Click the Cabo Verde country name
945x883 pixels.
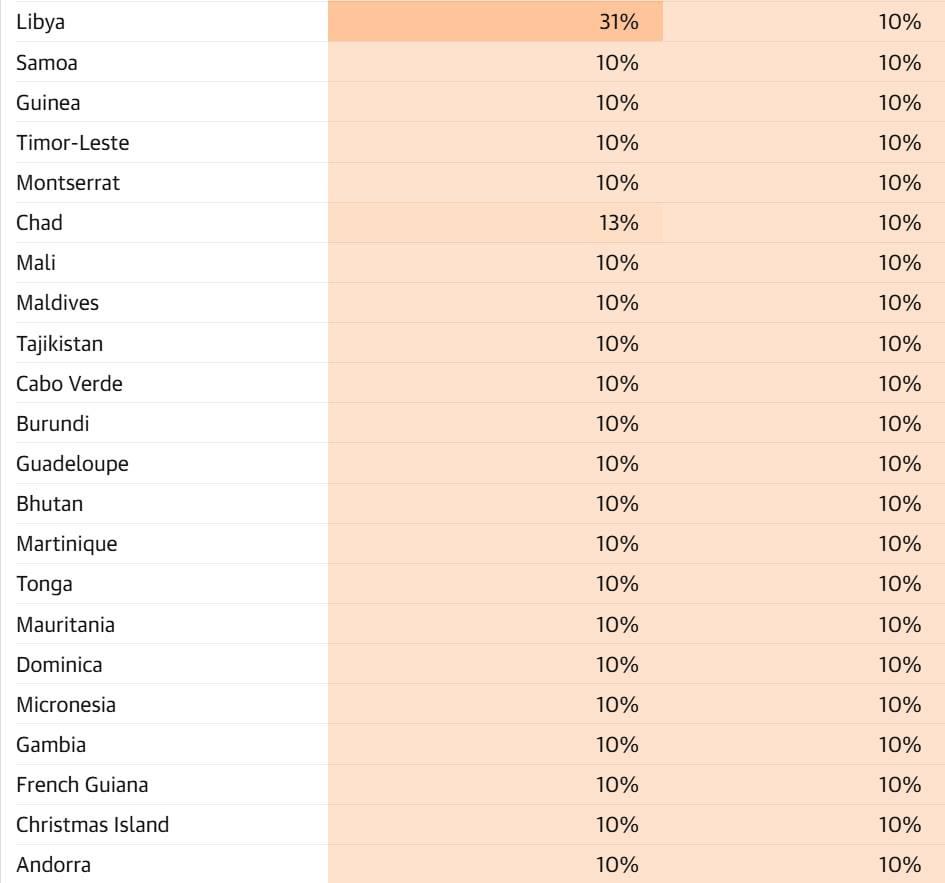[69, 383]
